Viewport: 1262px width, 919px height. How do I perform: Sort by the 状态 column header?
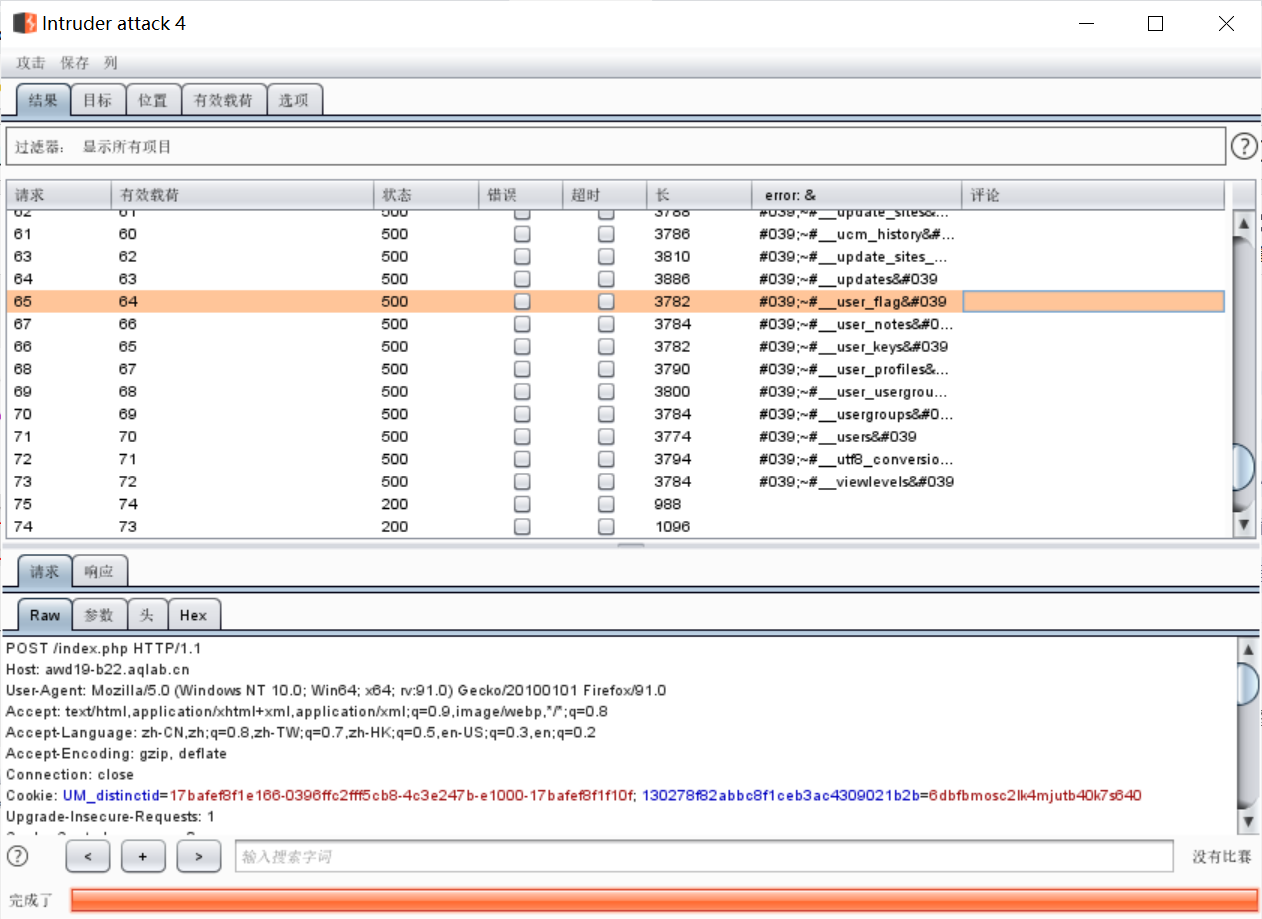click(x=426, y=195)
